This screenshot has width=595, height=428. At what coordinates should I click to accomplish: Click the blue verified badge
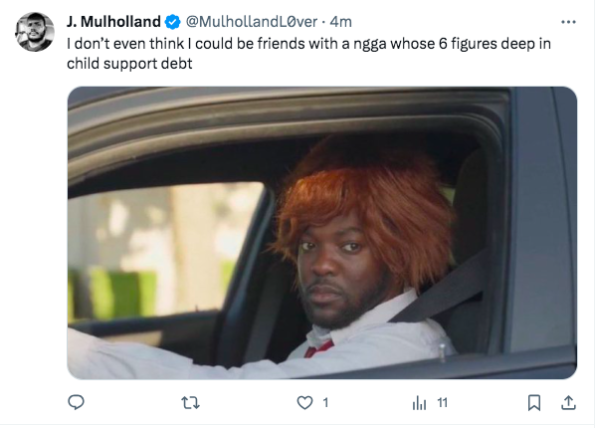tap(173, 22)
